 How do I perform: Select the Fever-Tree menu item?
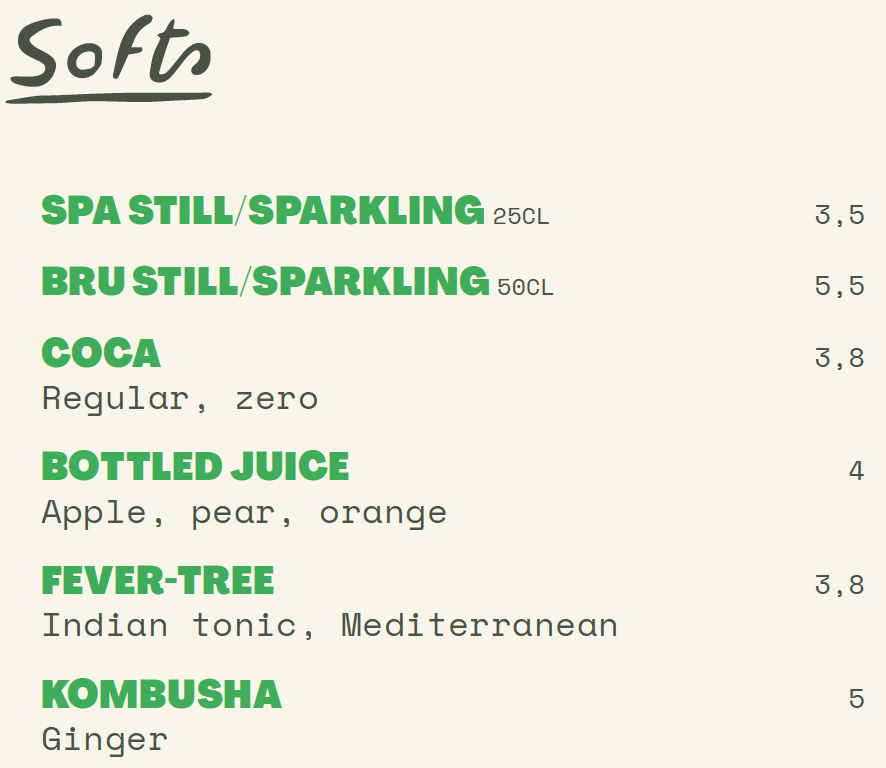pyautogui.click(x=158, y=580)
